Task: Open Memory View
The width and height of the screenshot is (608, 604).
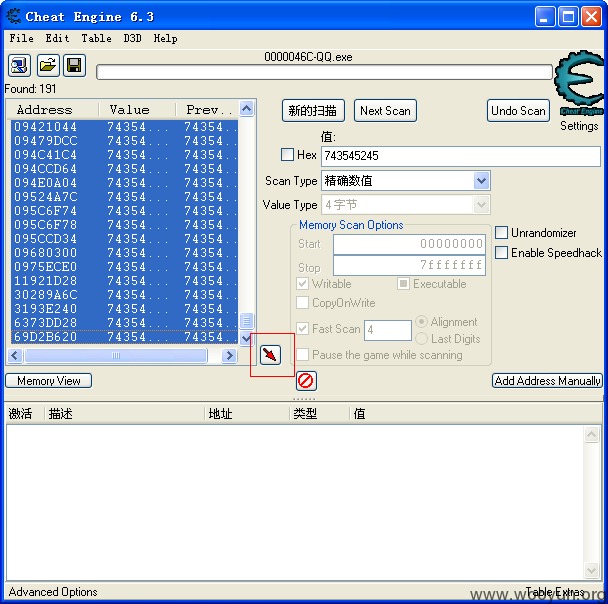Action: (48, 381)
